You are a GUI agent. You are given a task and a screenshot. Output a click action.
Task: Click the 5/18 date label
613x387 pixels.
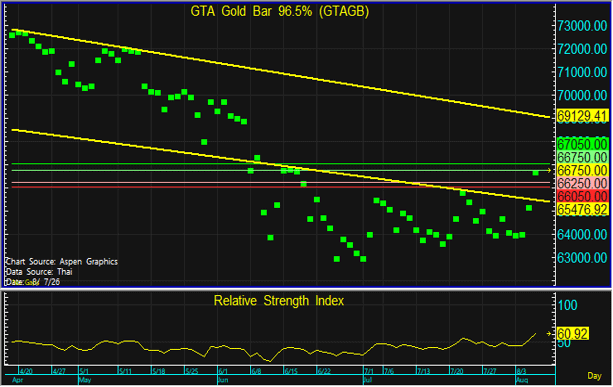(159, 371)
